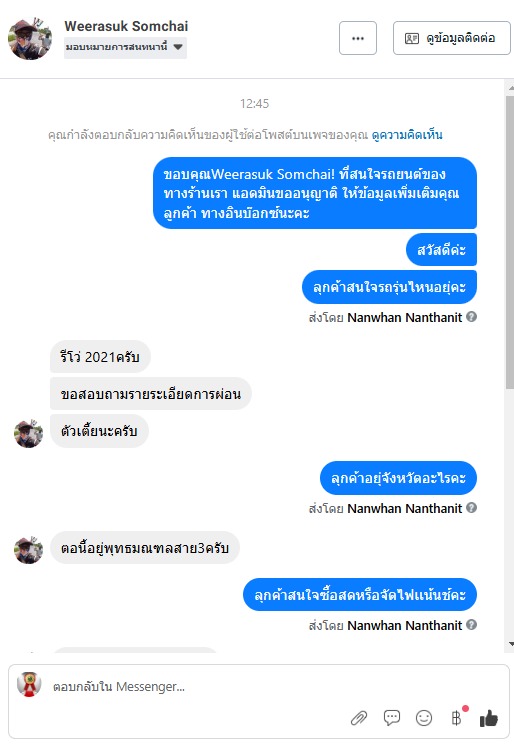
Task: Click the scrollbar down arrow
Action: tap(511, 644)
